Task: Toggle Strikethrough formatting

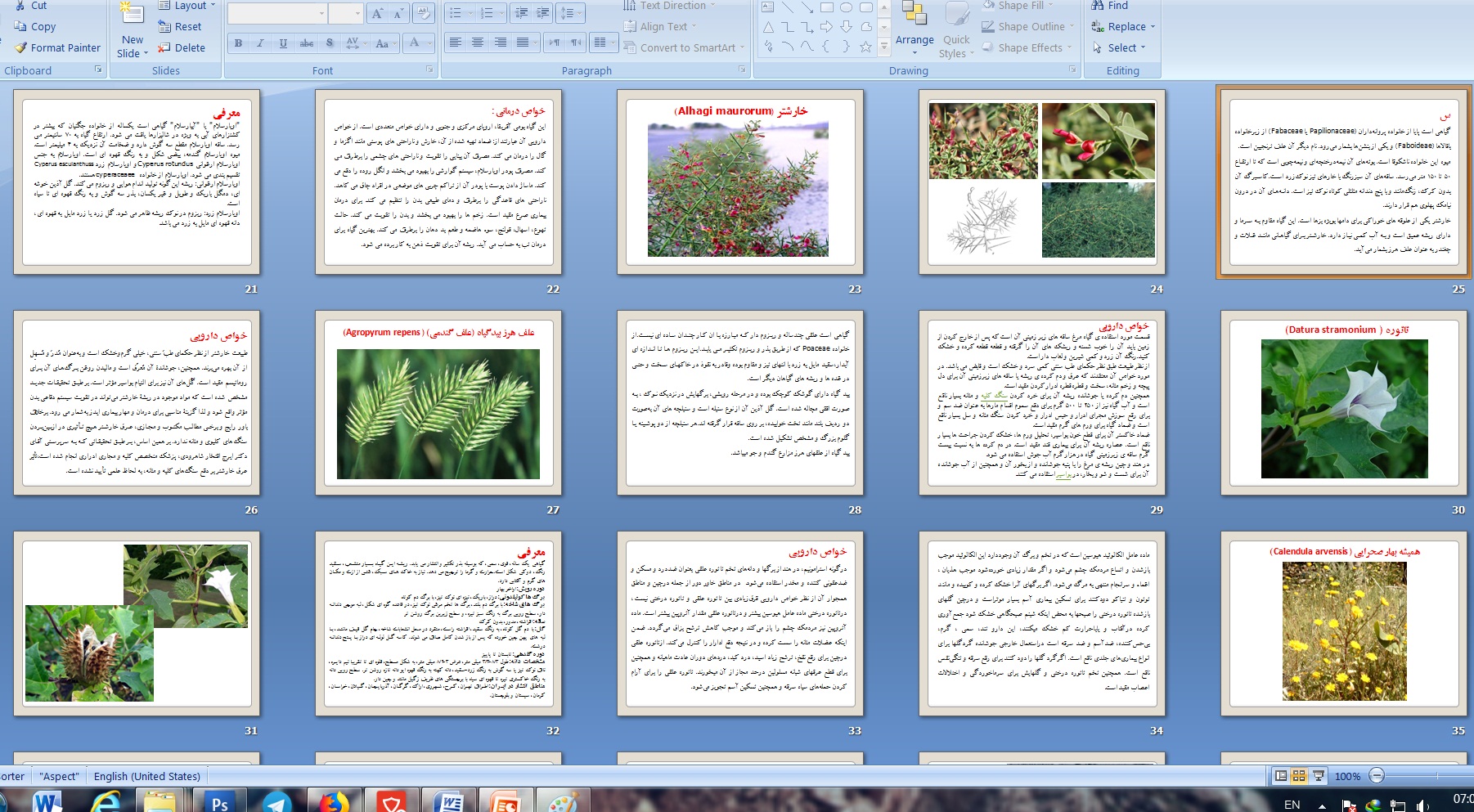Action: tap(306, 43)
